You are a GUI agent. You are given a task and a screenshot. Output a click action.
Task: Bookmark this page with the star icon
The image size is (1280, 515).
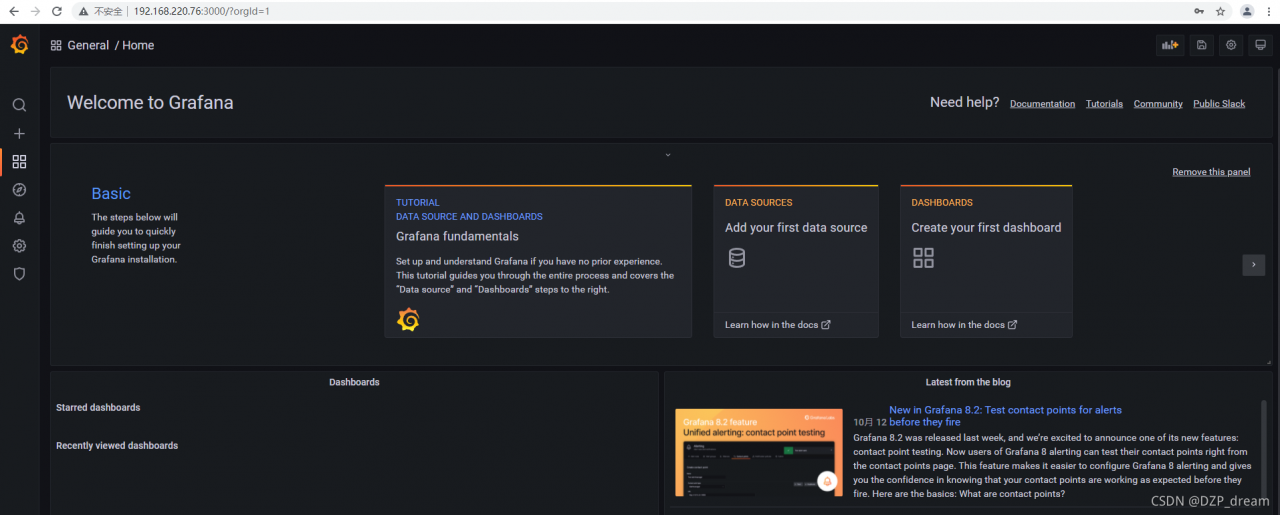(1221, 11)
